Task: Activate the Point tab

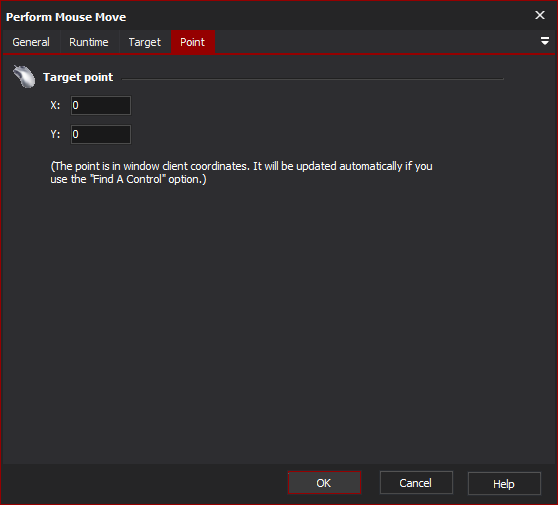Action: pyautogui.click(x=193, y=42)
